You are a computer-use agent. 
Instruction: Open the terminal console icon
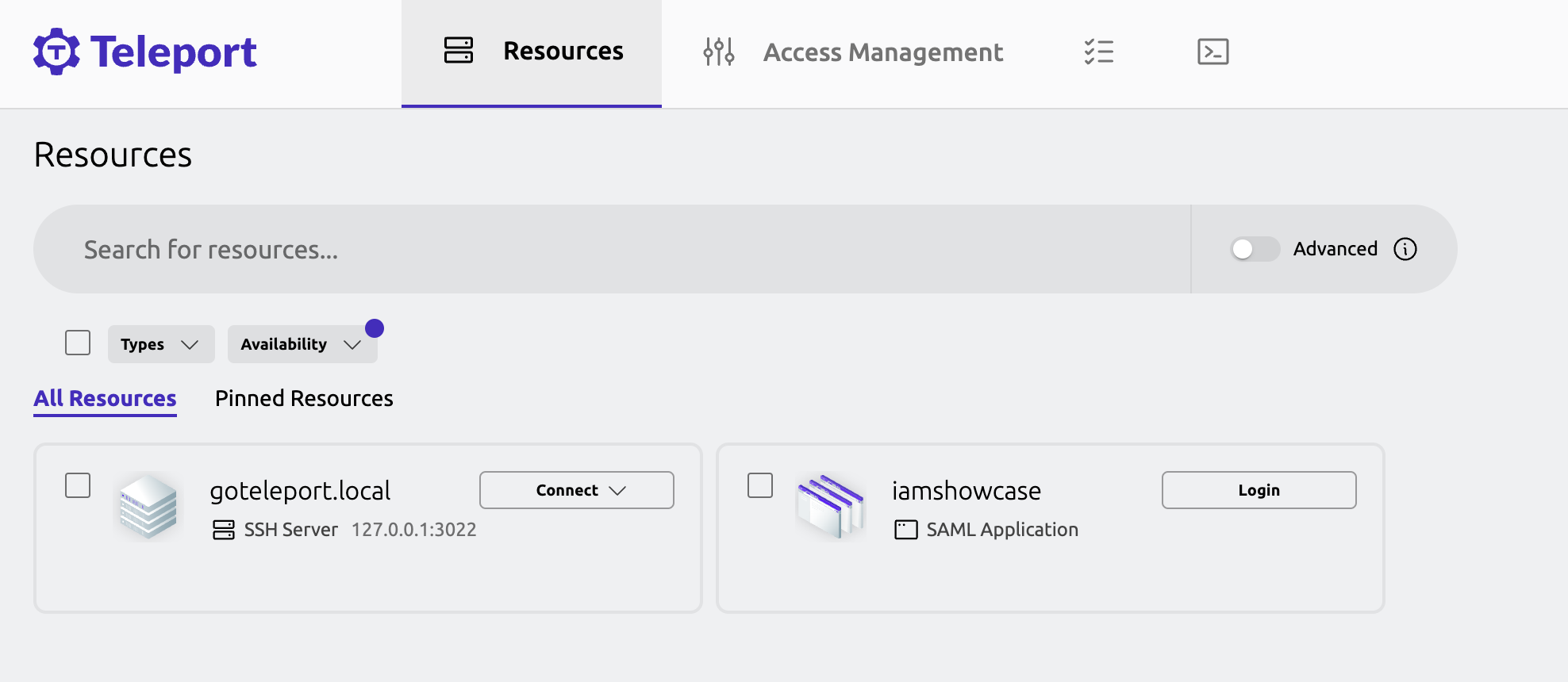tap(1213, 52)
